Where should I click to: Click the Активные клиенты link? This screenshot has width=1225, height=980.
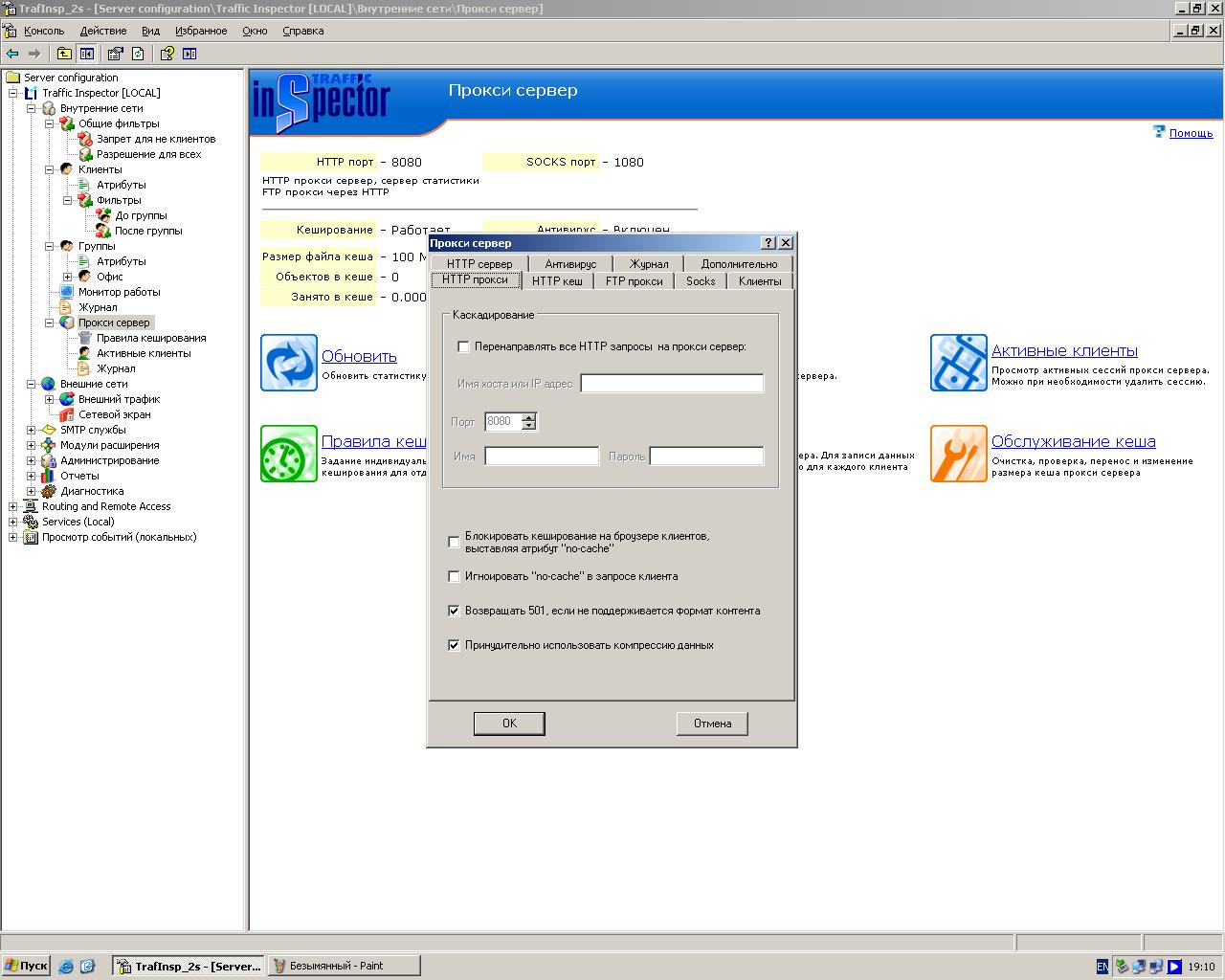[1064, 350]
